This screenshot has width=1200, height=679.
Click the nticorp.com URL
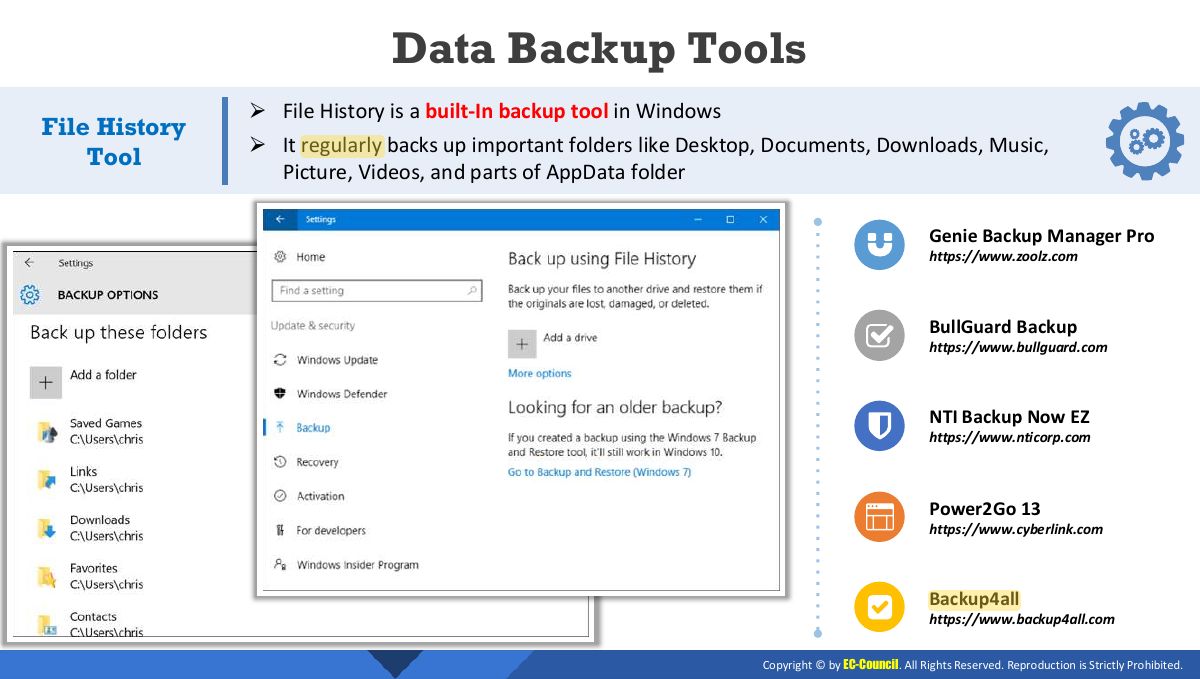(1009, 437)
